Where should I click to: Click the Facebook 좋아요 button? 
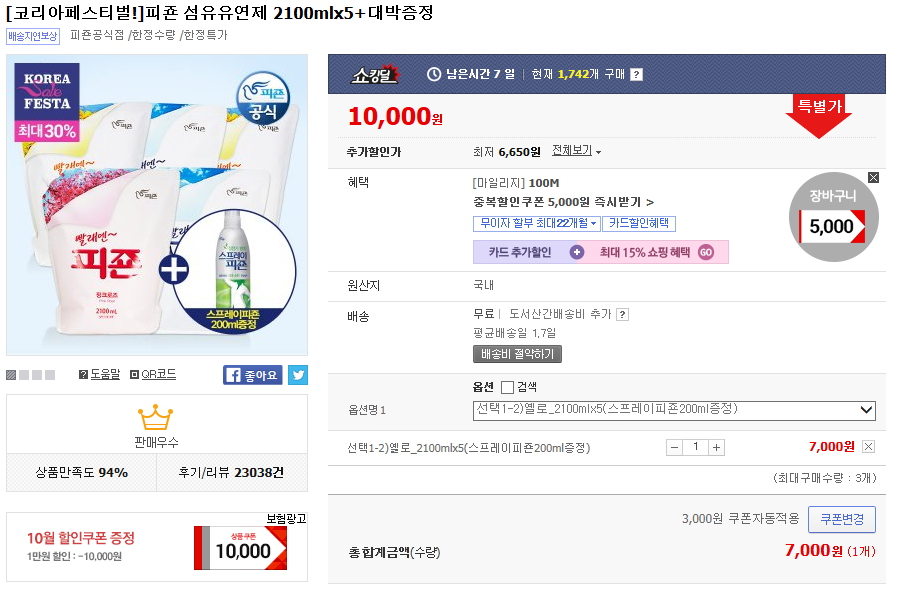click(252, 375)
